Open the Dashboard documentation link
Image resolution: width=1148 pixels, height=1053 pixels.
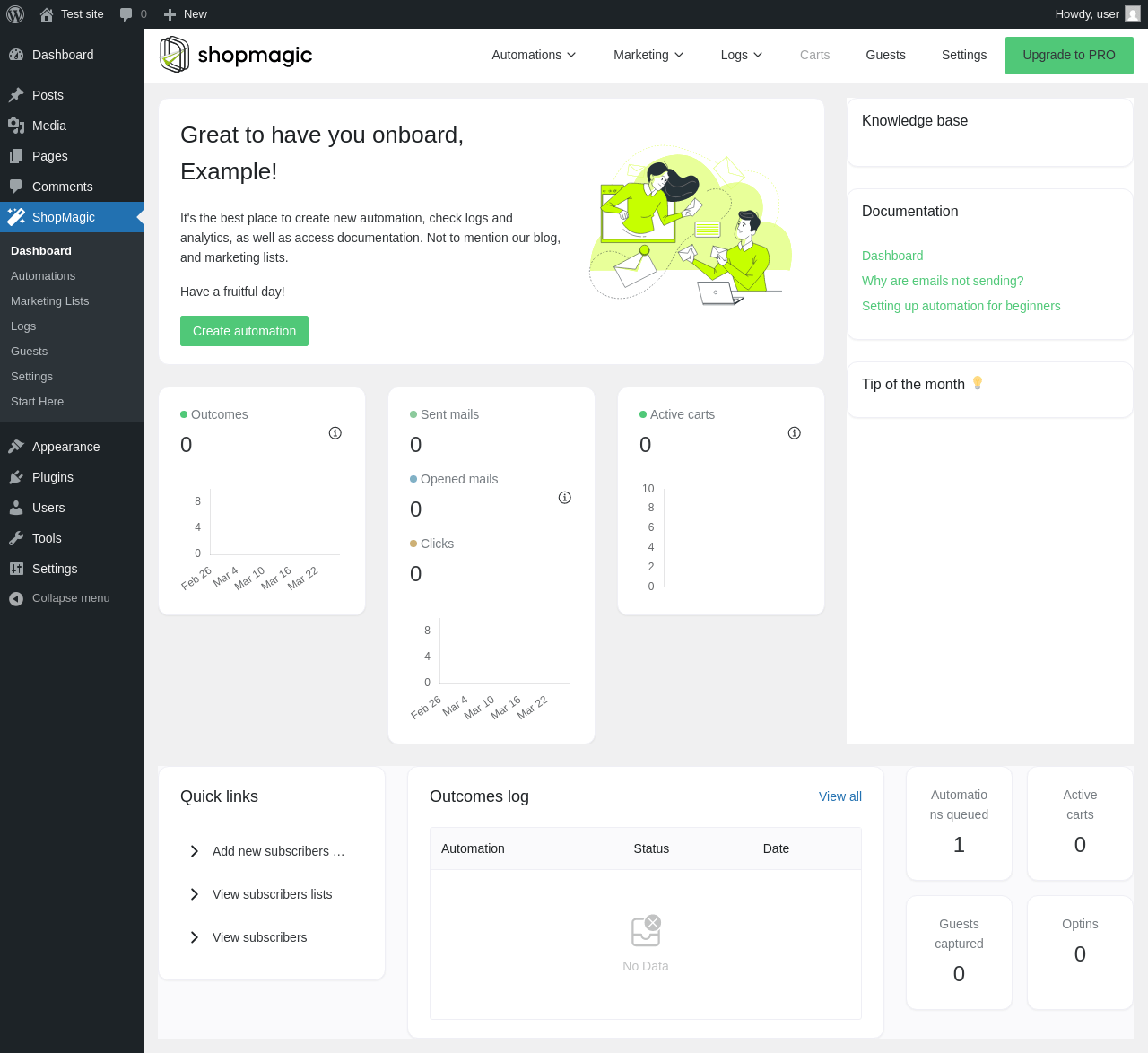point(892,256)
